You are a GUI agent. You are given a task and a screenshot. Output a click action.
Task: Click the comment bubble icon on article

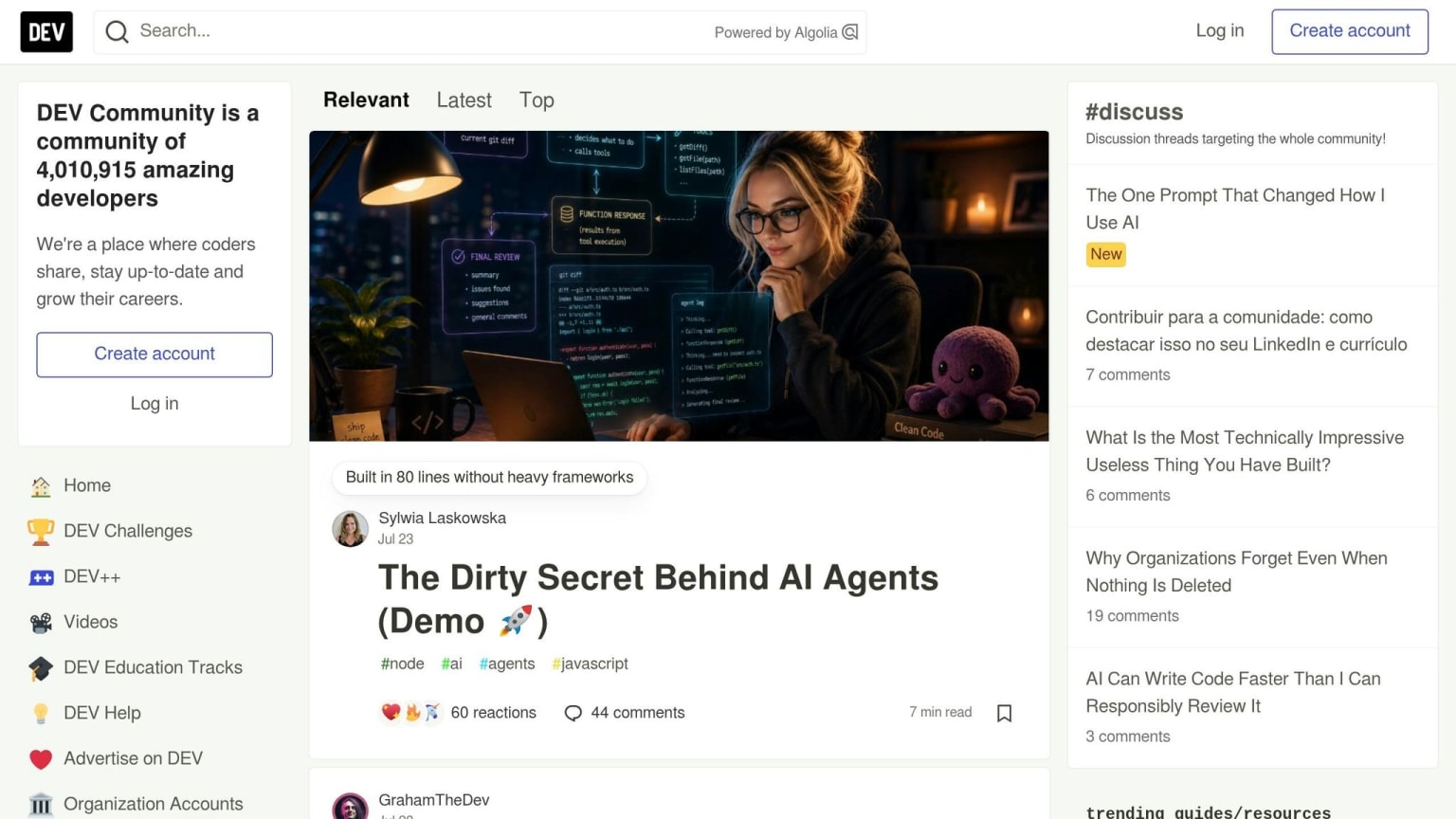[573, 713]
